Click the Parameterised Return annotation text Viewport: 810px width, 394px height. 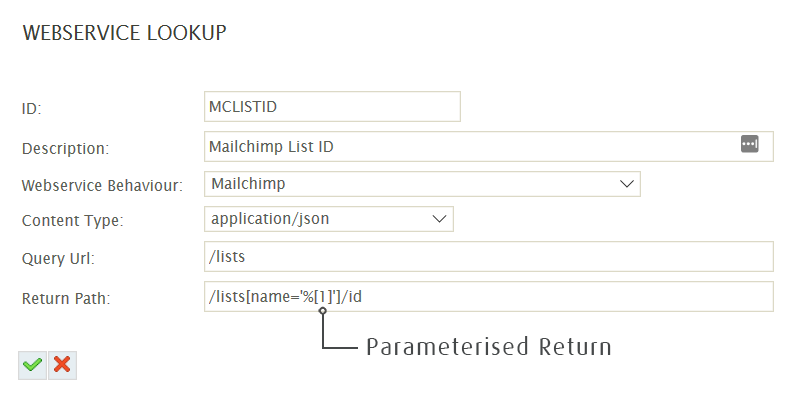[489, 346]
